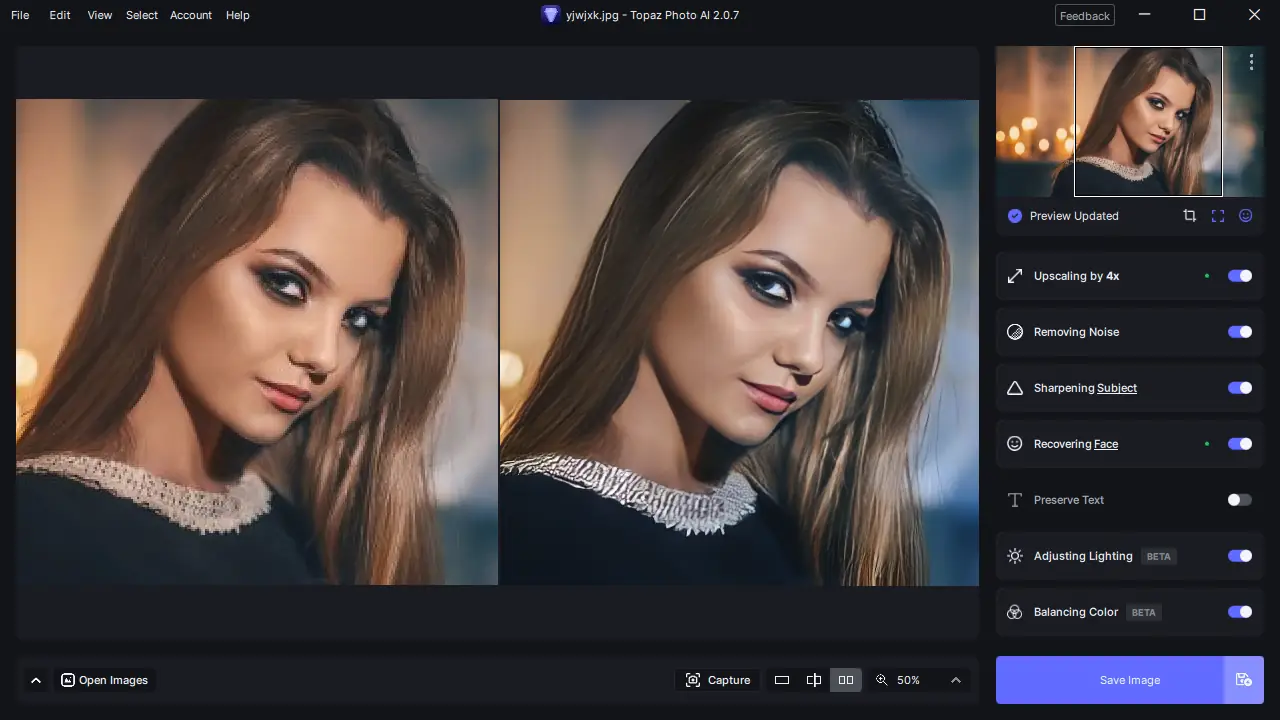Toggle Upscaling by 4x off
The height and width of the screenshot is (720, 1280).
pyautogui.click(x=1240, y=276)
